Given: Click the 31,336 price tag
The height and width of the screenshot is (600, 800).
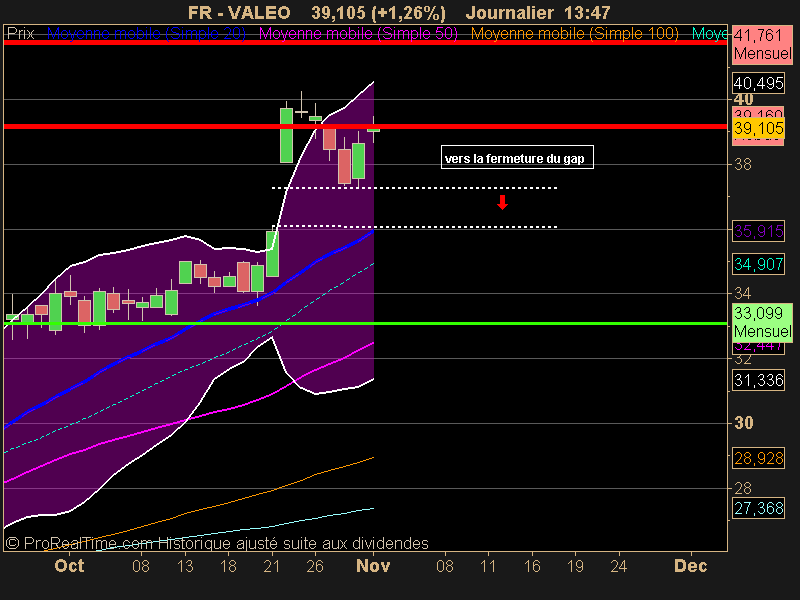Looking at the screenshot, I should [758, 380].
